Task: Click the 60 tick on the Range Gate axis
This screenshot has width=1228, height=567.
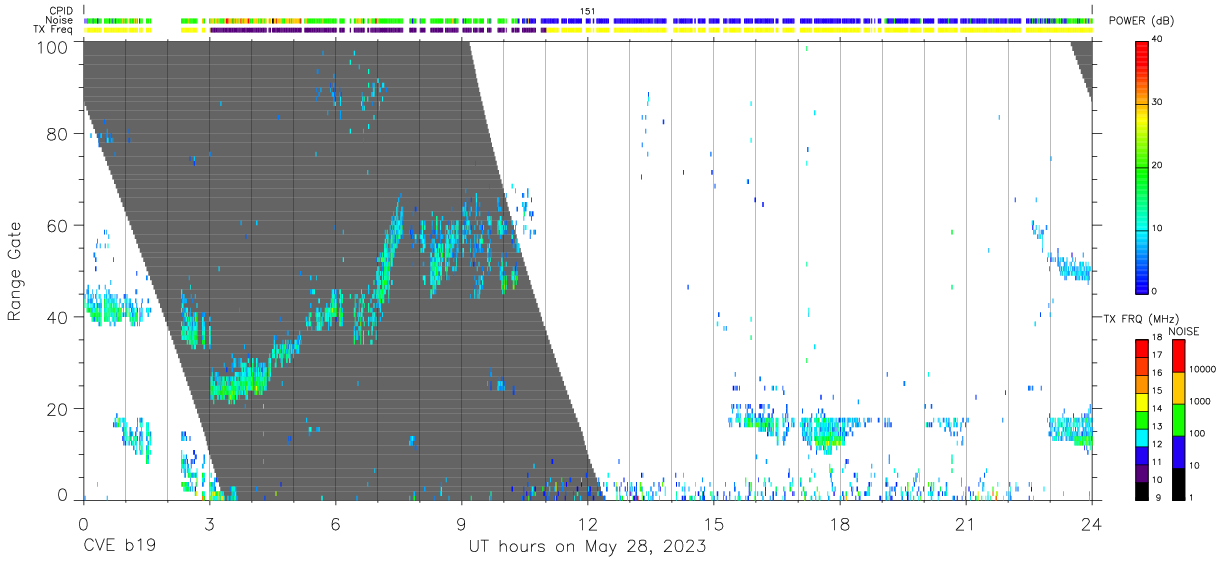Action: 58,225
